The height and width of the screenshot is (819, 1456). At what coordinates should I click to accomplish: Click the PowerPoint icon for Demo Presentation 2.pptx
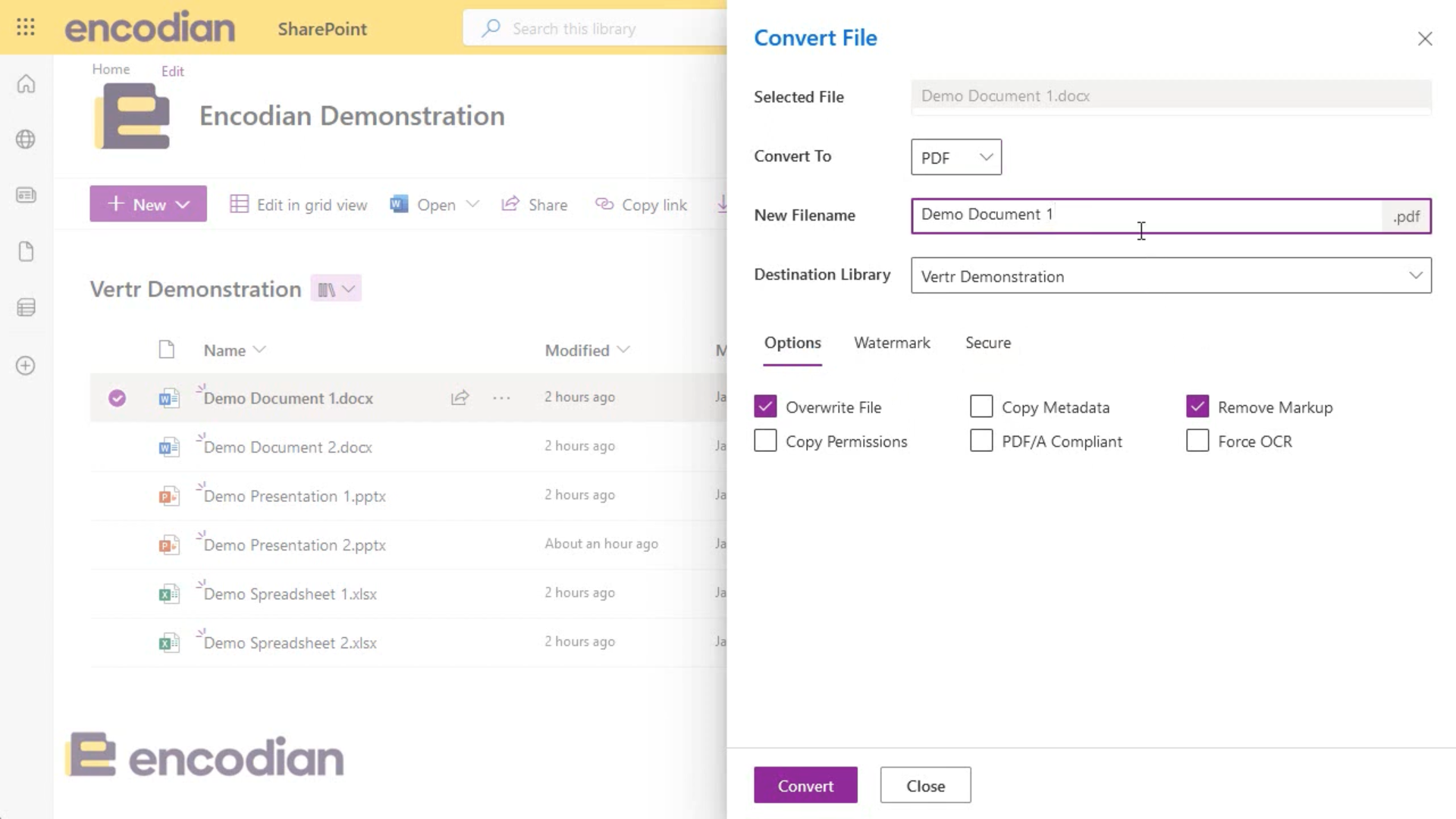(168, 545)
